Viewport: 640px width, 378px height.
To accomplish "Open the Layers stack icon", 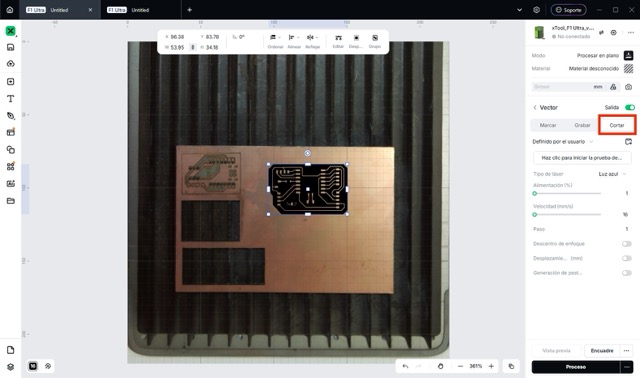I will [11, 367].
